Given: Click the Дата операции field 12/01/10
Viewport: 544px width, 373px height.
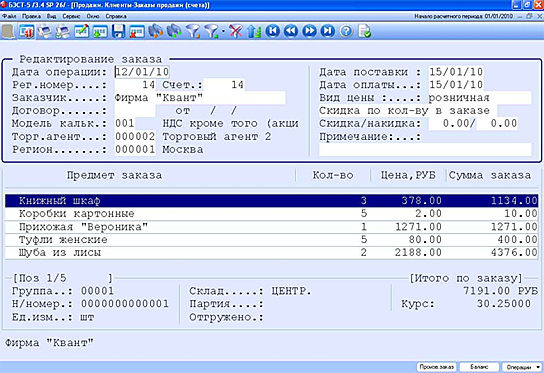Looking at the screenshot, I should coord(142,72).
